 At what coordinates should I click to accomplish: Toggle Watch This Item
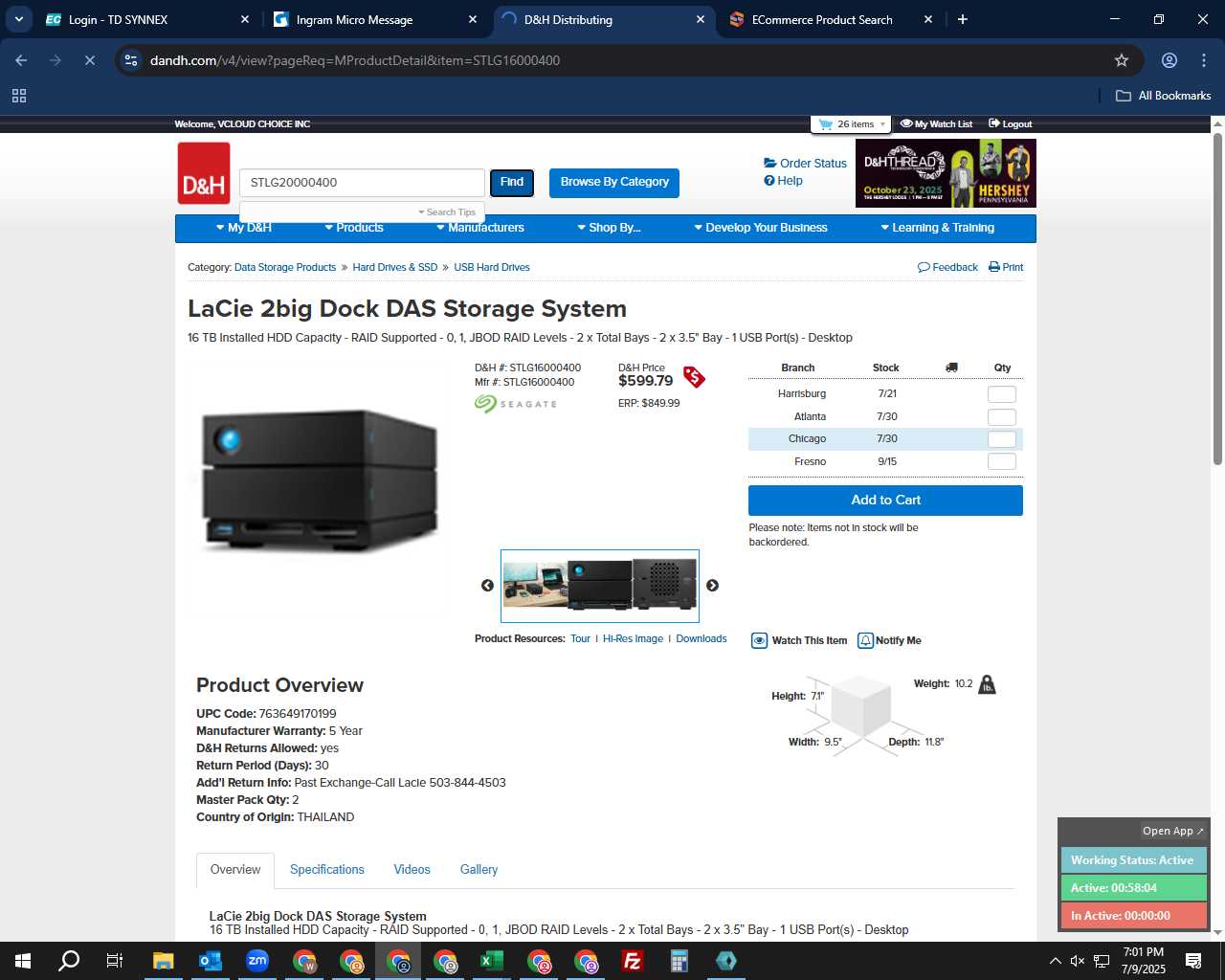(799, 640)
